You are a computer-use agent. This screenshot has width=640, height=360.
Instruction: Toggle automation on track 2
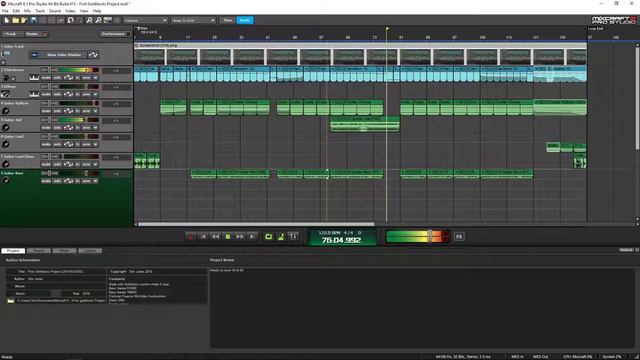(68, 78)
